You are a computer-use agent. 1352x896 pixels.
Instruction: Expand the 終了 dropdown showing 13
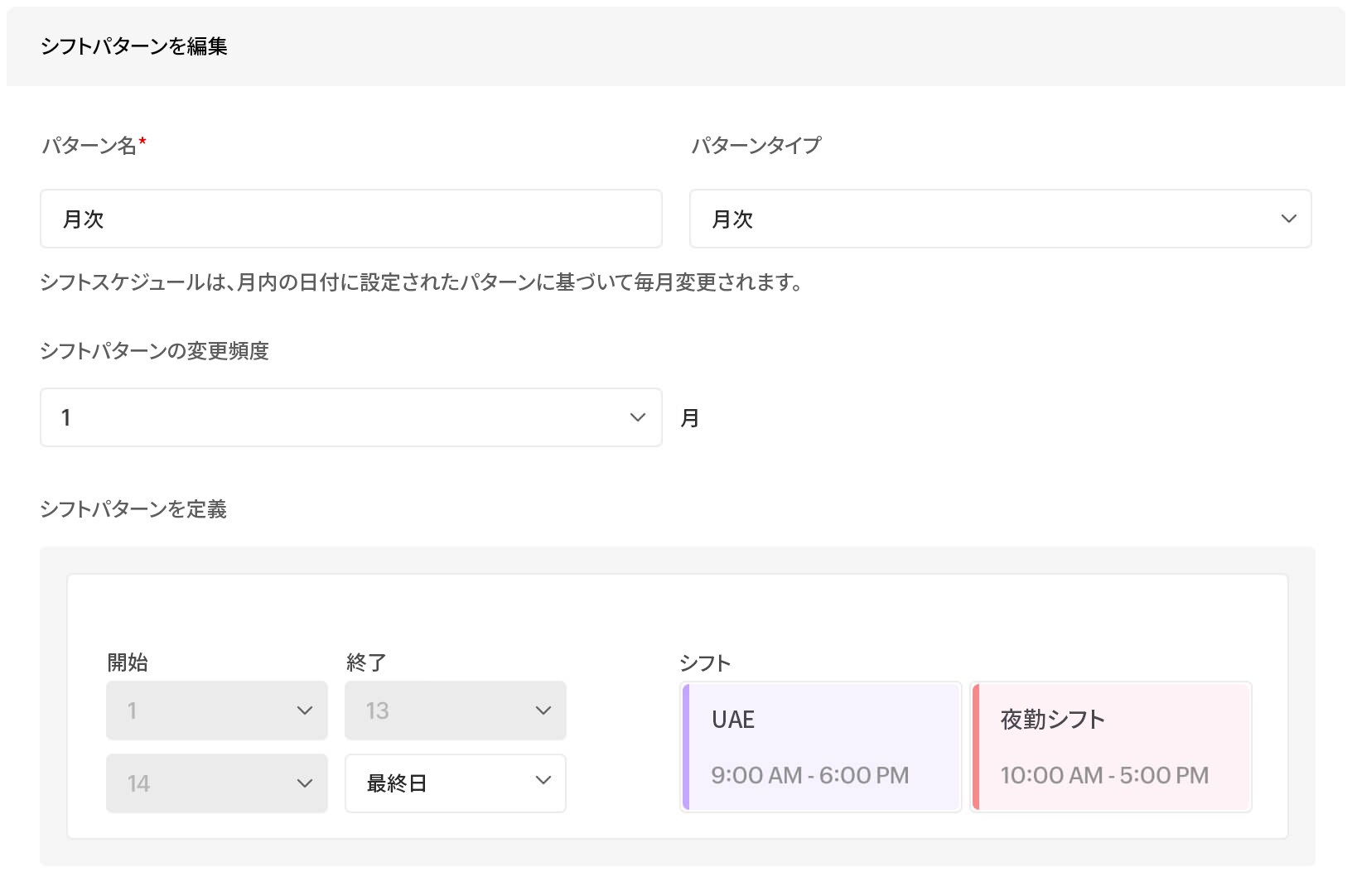pos(455,710)
